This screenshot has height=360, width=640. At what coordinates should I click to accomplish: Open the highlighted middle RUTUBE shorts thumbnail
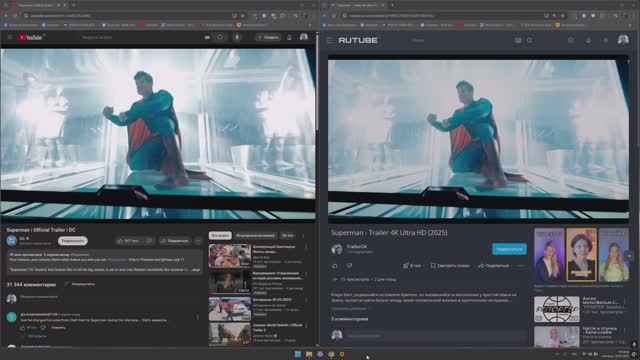582,255
